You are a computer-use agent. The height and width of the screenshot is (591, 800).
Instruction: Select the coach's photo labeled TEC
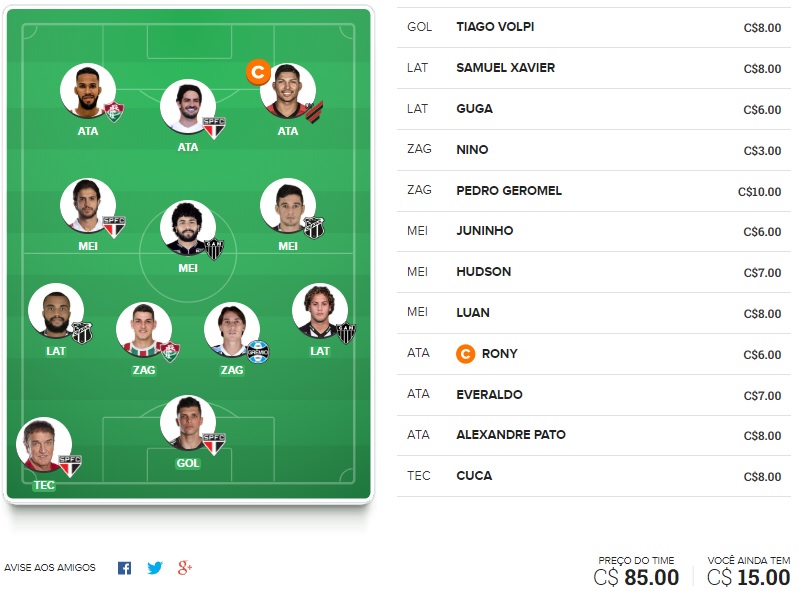44,445
